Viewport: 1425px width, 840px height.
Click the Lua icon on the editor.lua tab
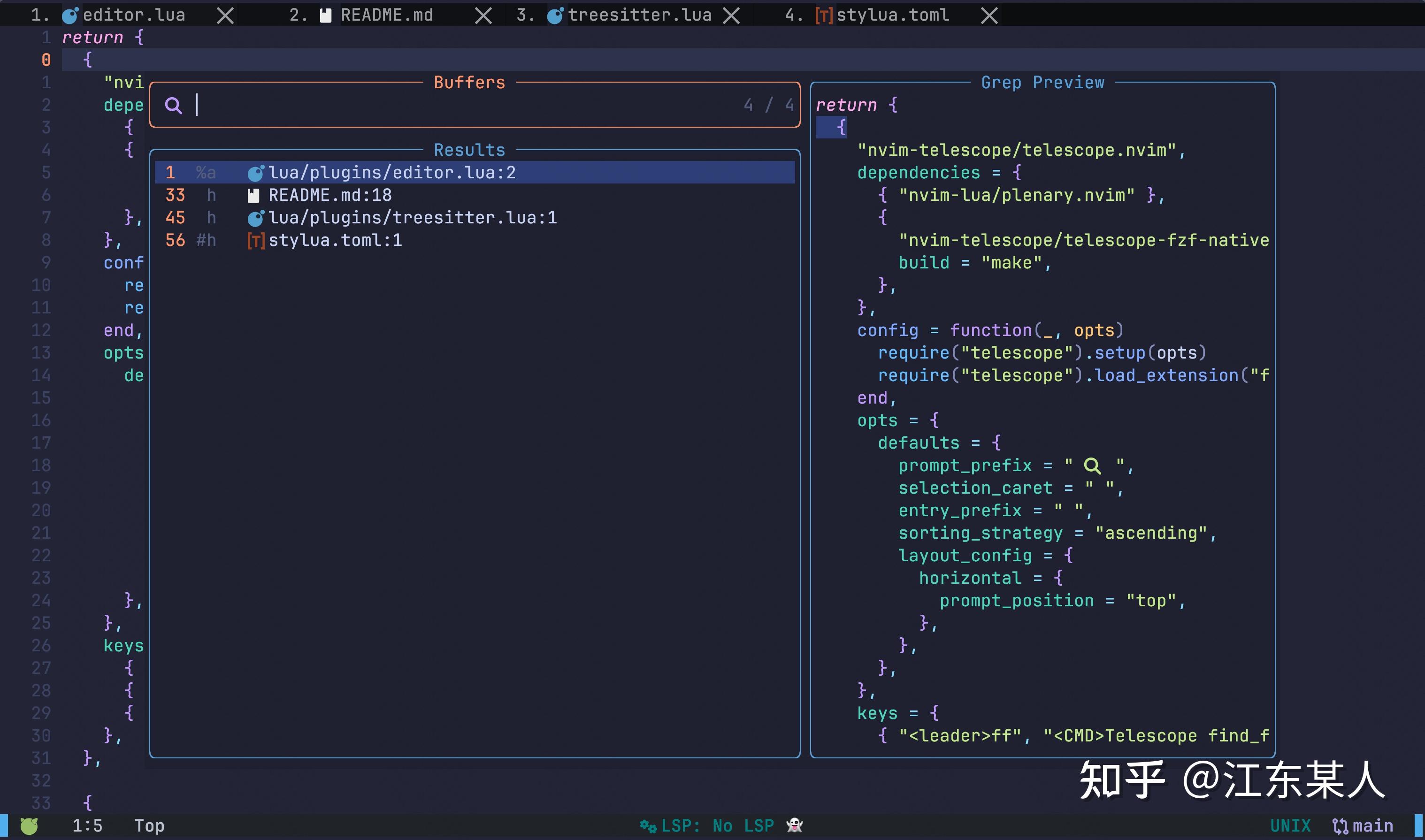[69, 15]
